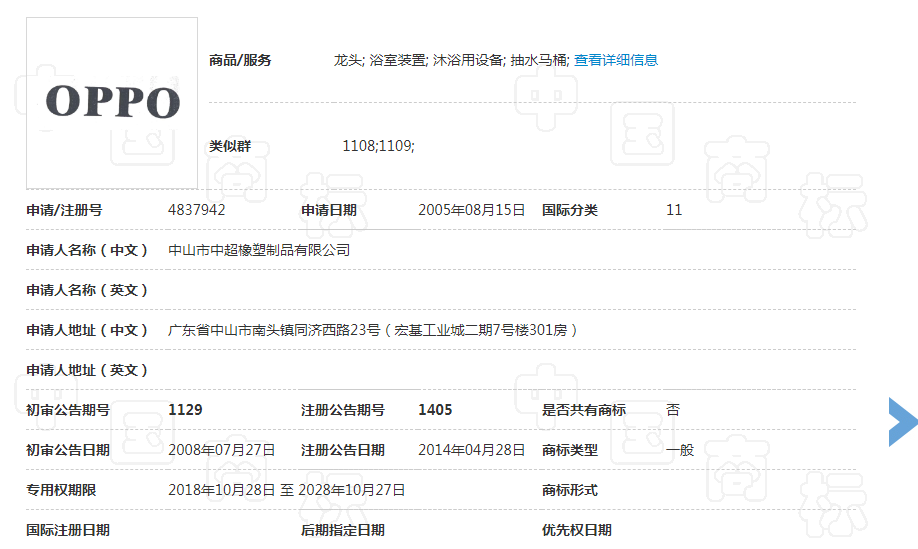Click the 初审公告期号 label
918x549 pixels.
pyautogui.click(x=68, y=410)
